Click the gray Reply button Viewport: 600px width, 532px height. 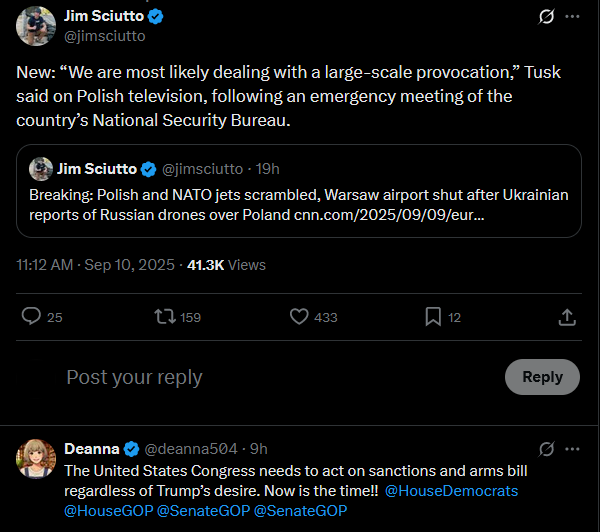(x=542, y=377)
